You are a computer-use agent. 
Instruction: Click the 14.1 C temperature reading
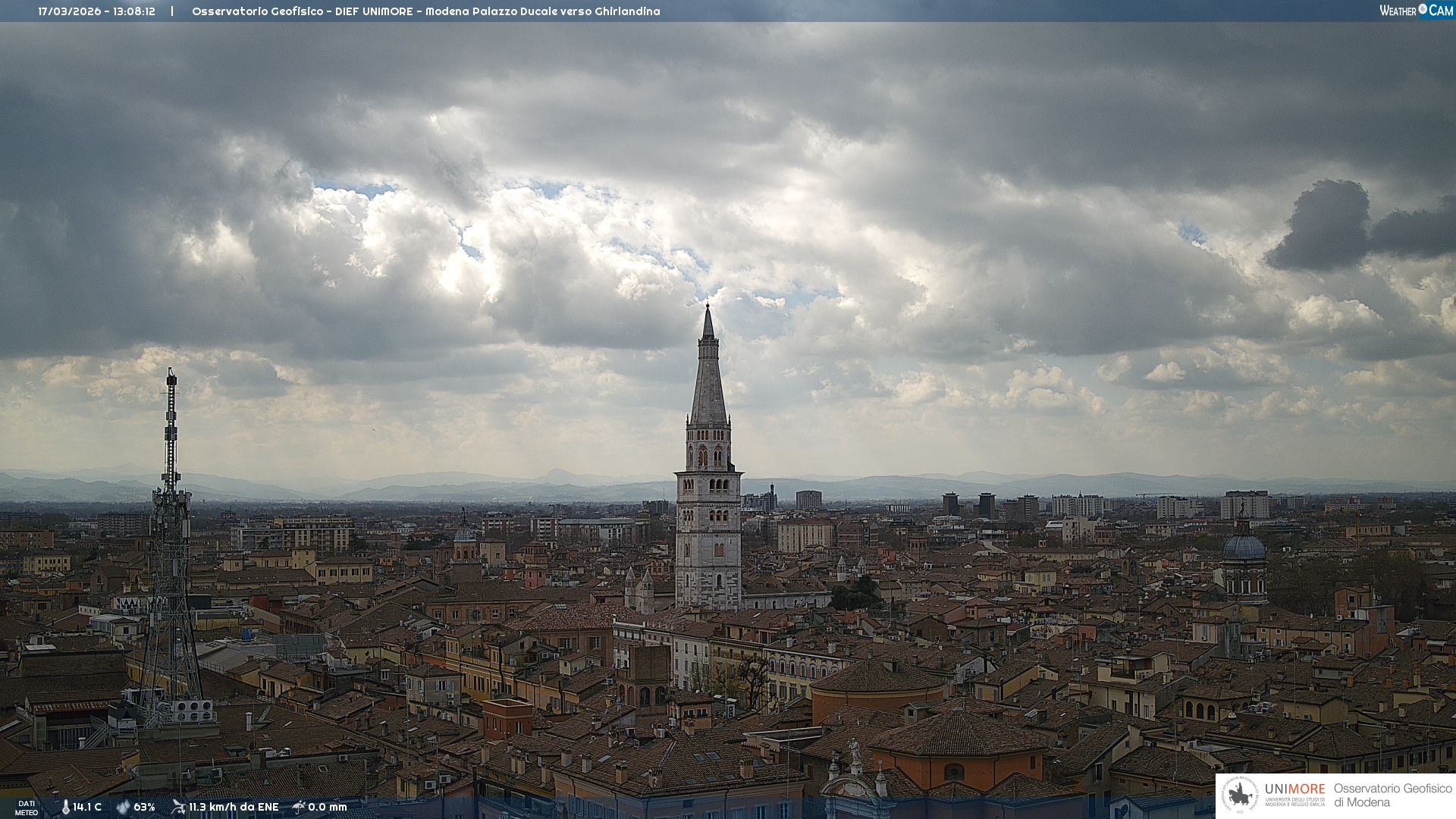click(87, 807)
